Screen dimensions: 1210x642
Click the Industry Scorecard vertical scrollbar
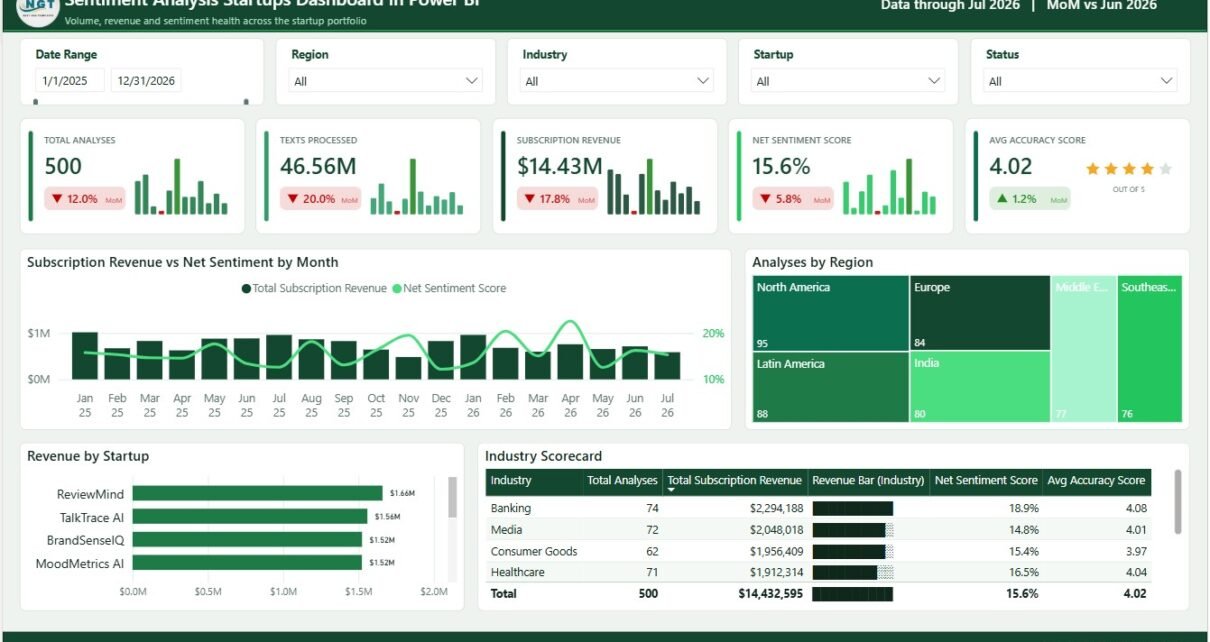tap(1177, 501)
